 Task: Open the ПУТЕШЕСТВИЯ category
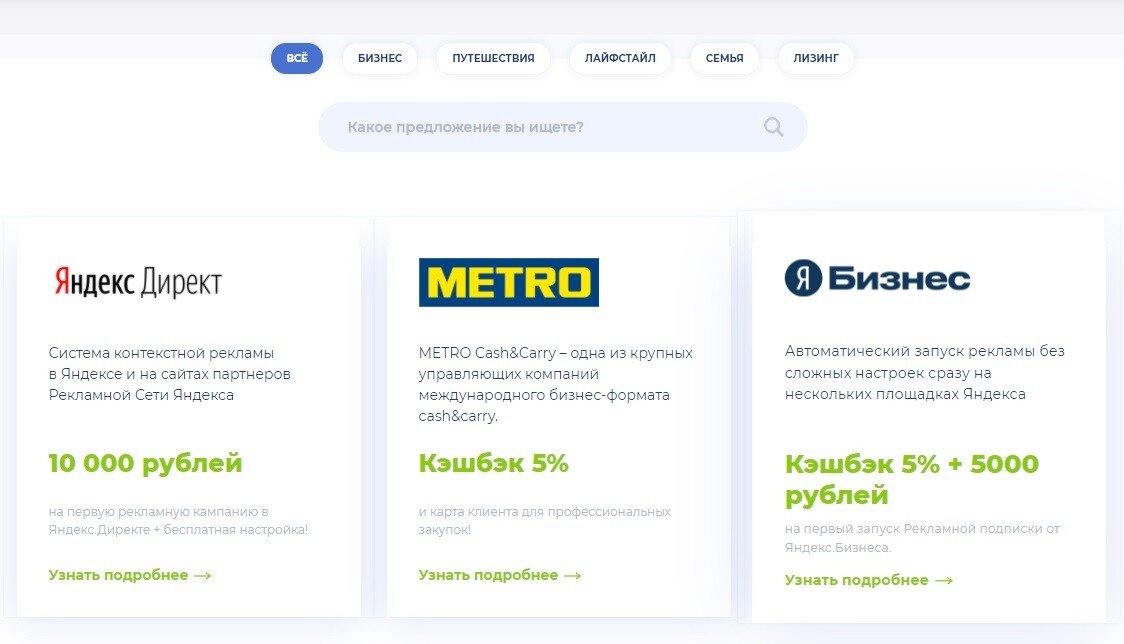click(x=493, y=58)
